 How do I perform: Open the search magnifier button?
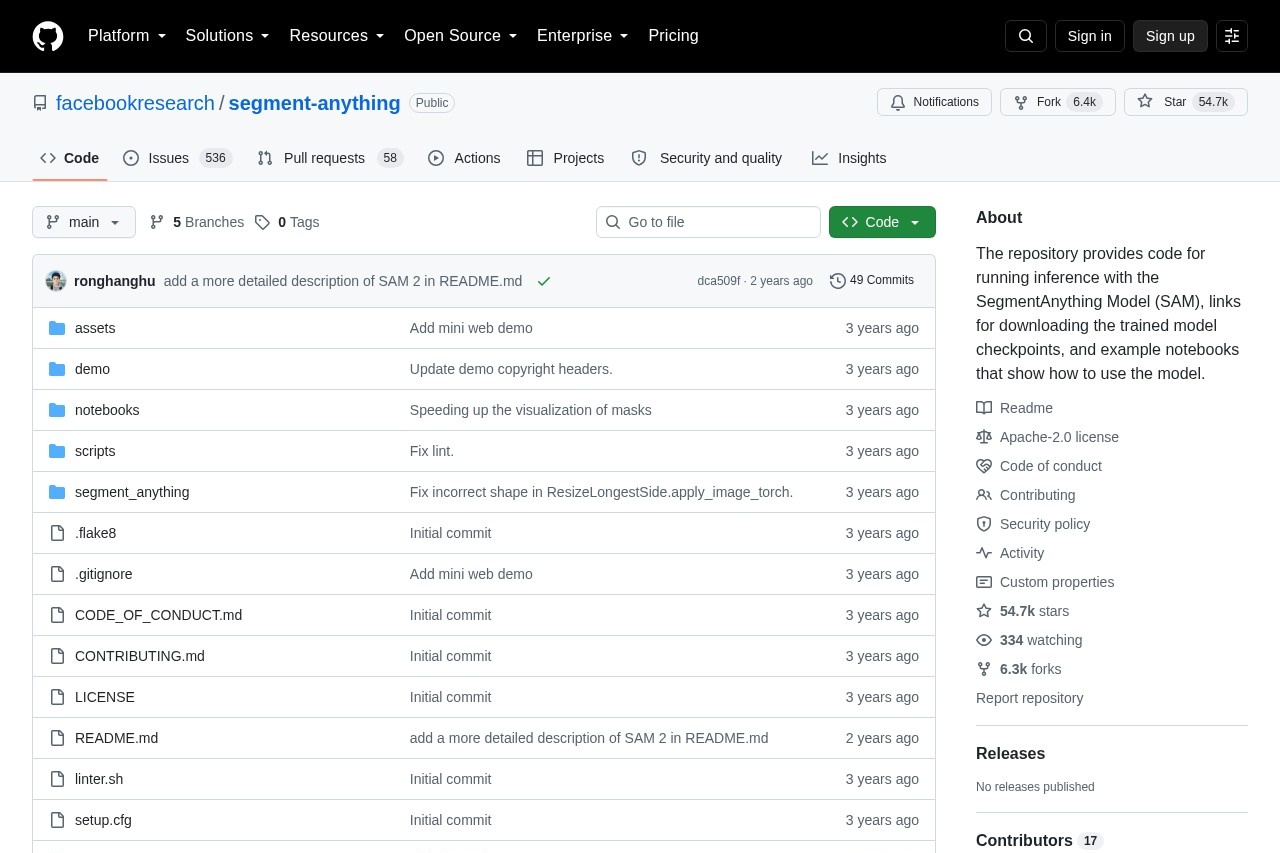(x=1026, y=36)
